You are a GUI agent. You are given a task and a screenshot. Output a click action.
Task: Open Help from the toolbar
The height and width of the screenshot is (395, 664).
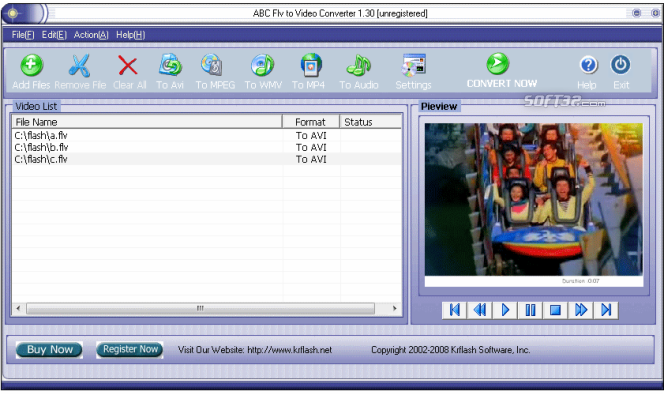click(589, 65)
